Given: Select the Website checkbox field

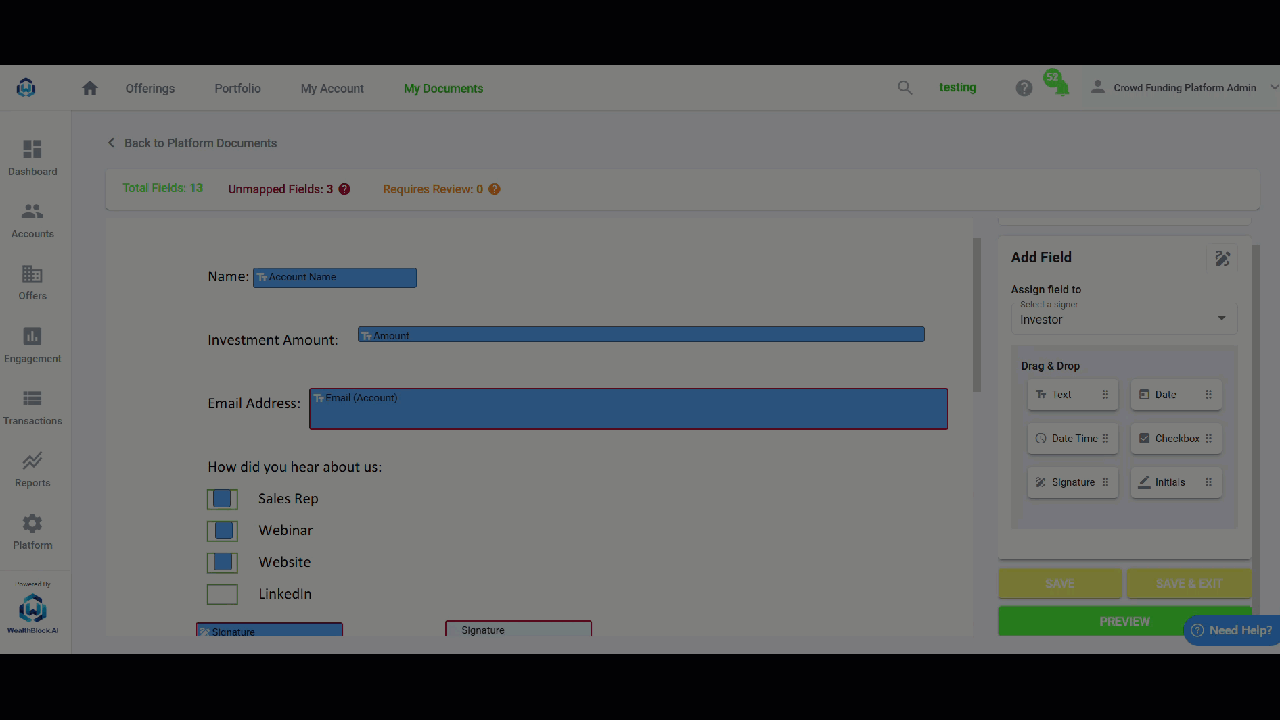Looking at the screenshot, I should (222, 563).
